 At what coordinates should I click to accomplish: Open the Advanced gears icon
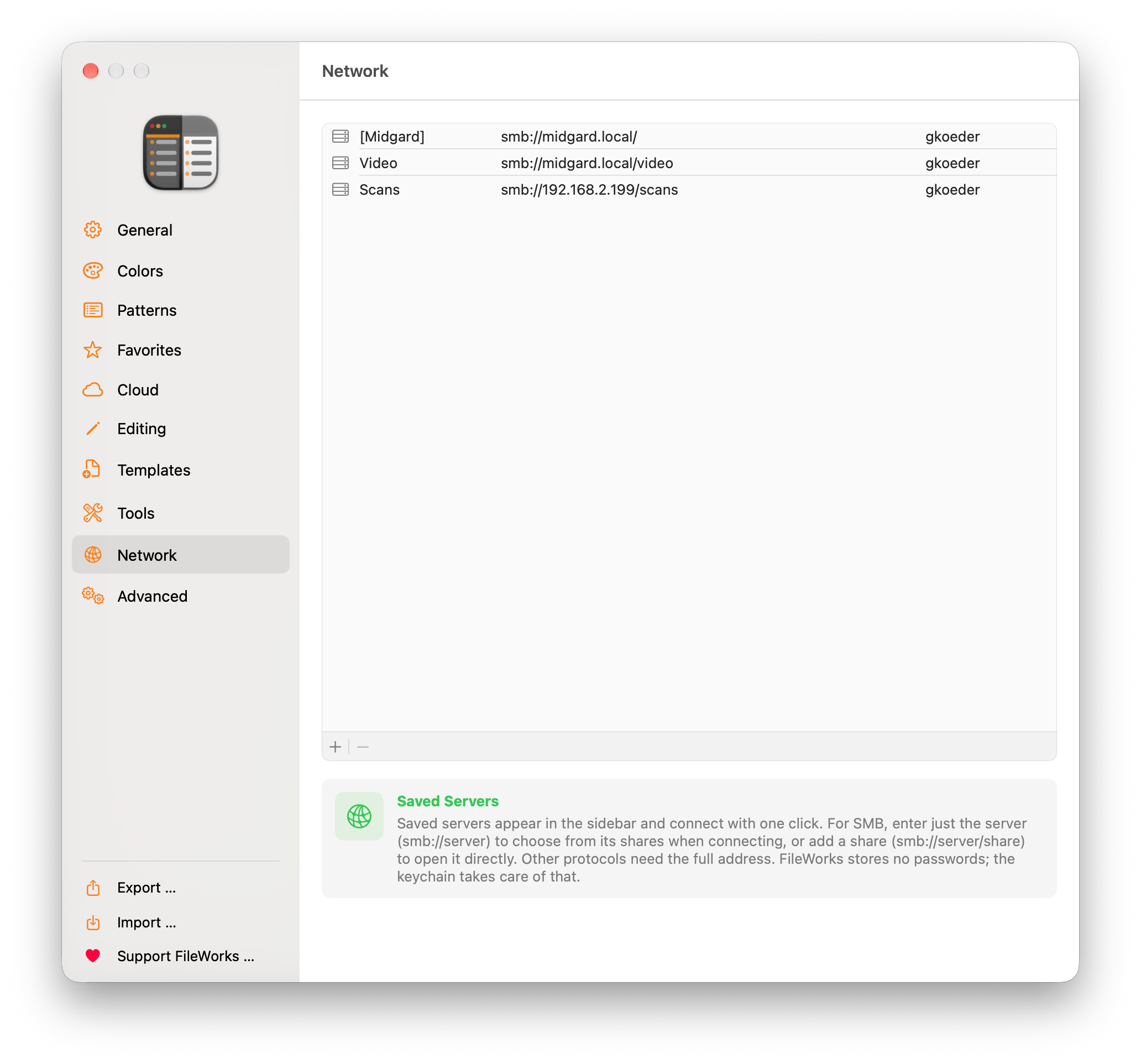click(x=93, y=596)
